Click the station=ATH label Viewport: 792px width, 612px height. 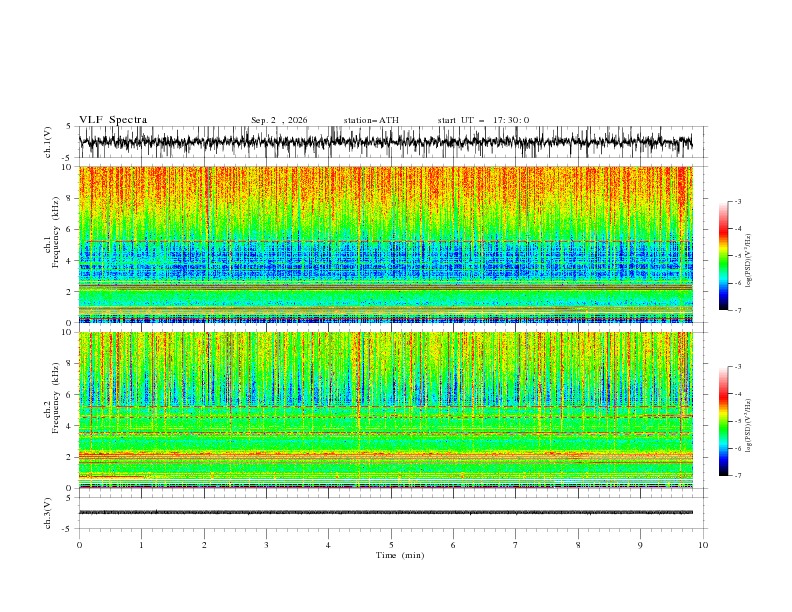tap(371, 120)
